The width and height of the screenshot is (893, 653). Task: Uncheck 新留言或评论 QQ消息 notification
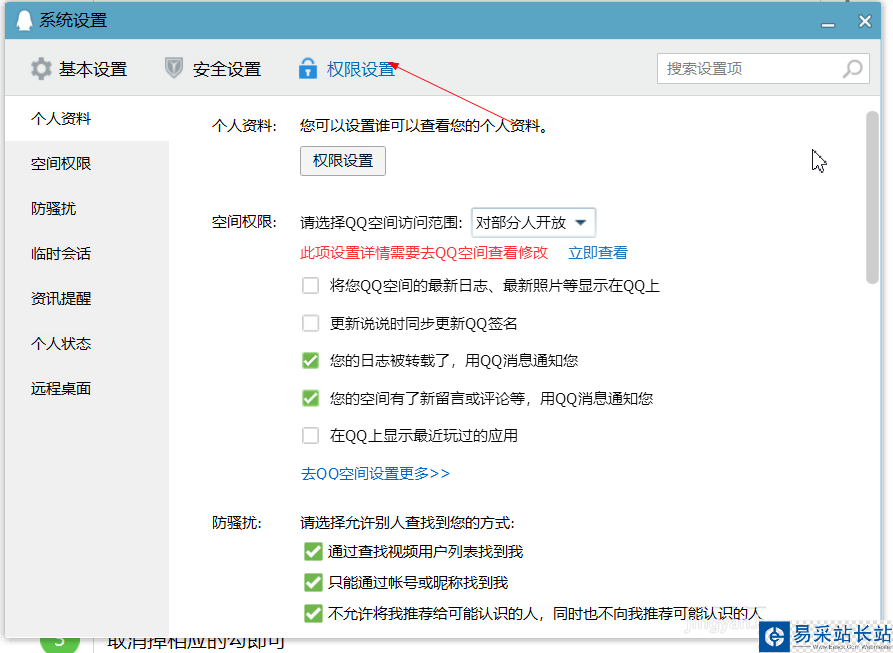coord(310,398)
